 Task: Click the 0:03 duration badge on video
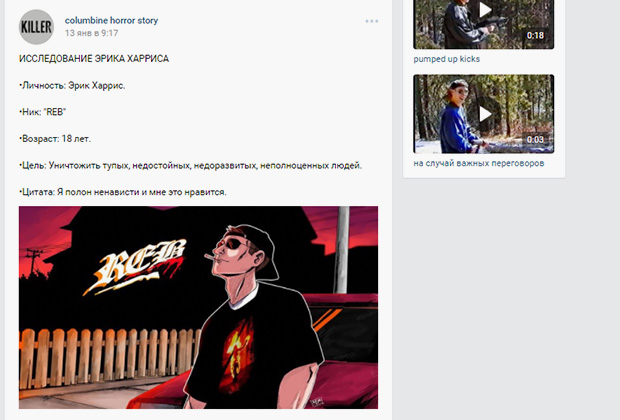535,139
